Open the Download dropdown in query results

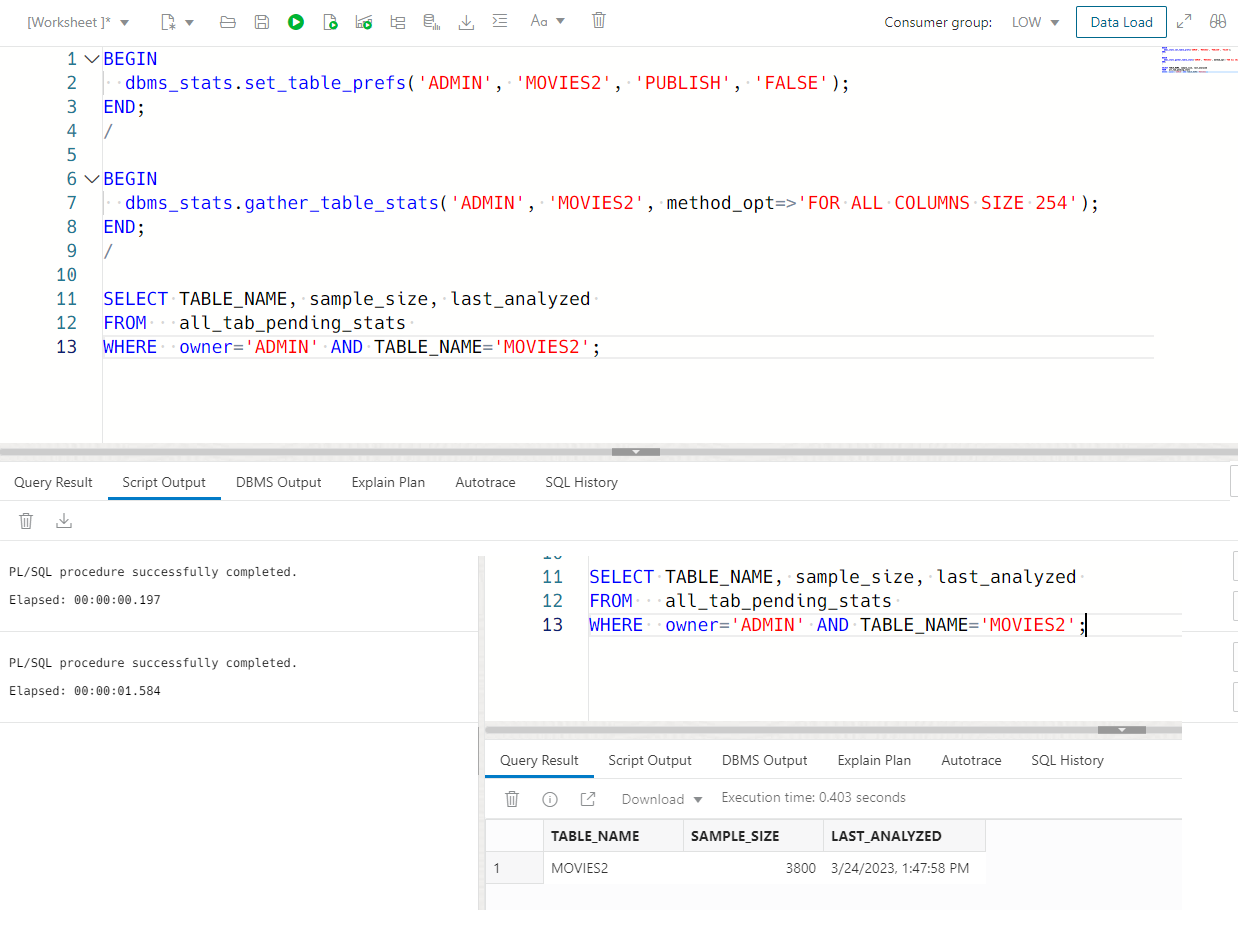click(662, 799)
